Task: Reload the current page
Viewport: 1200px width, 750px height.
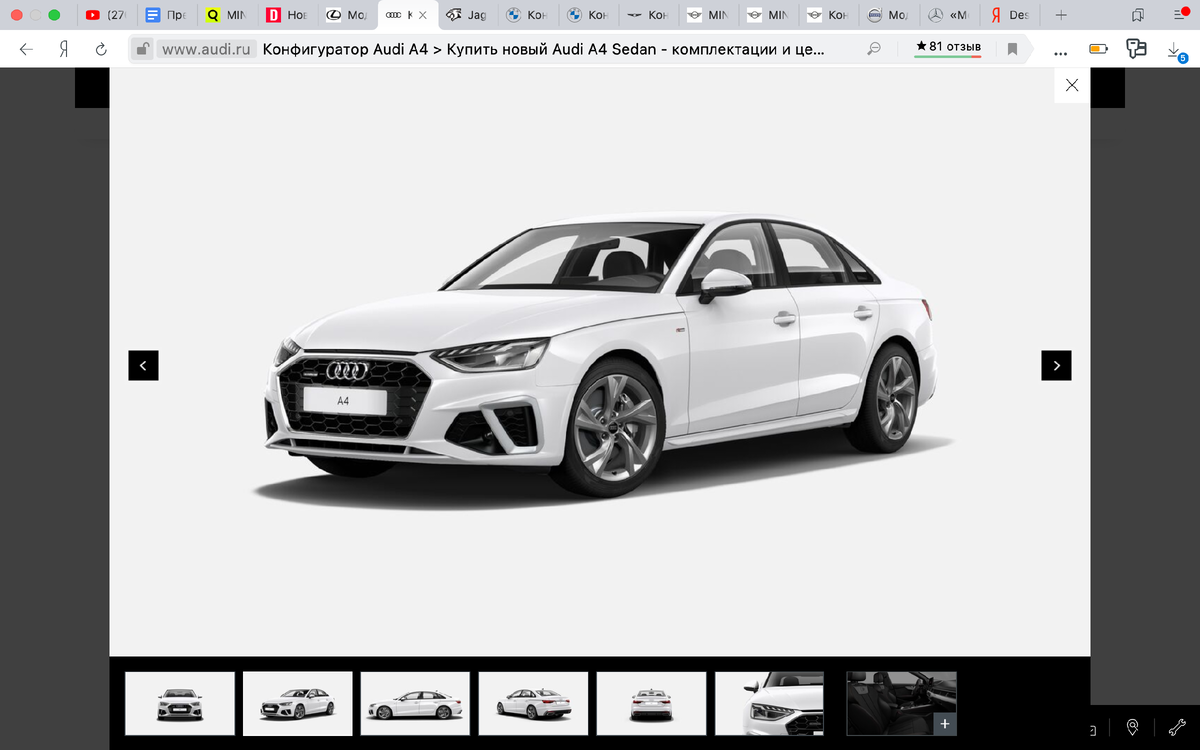Action: pos(101,48)
